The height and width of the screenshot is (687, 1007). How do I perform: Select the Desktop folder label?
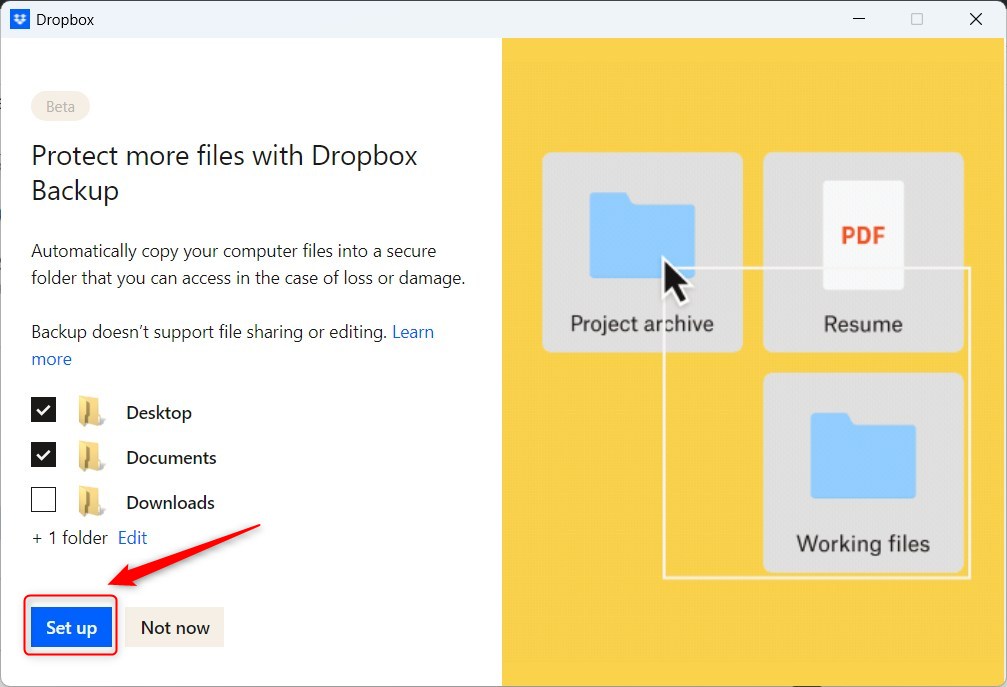pyautogui.click(x=159, y=412)
